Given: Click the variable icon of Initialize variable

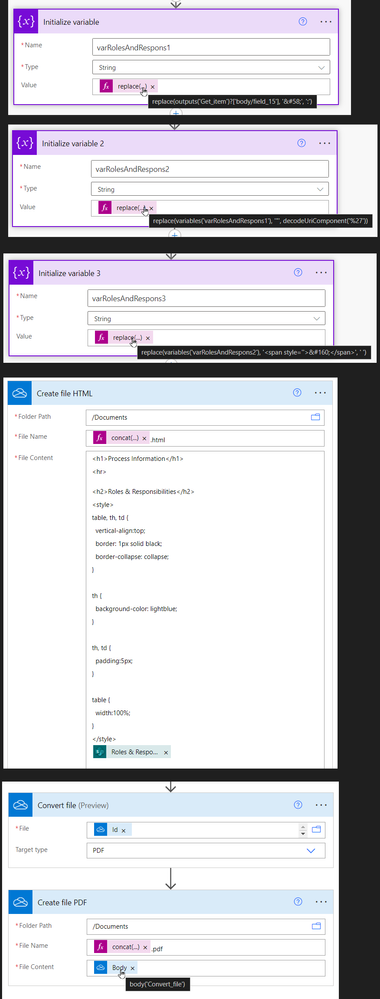Looking at the screenshot, I should pos(26,22).
